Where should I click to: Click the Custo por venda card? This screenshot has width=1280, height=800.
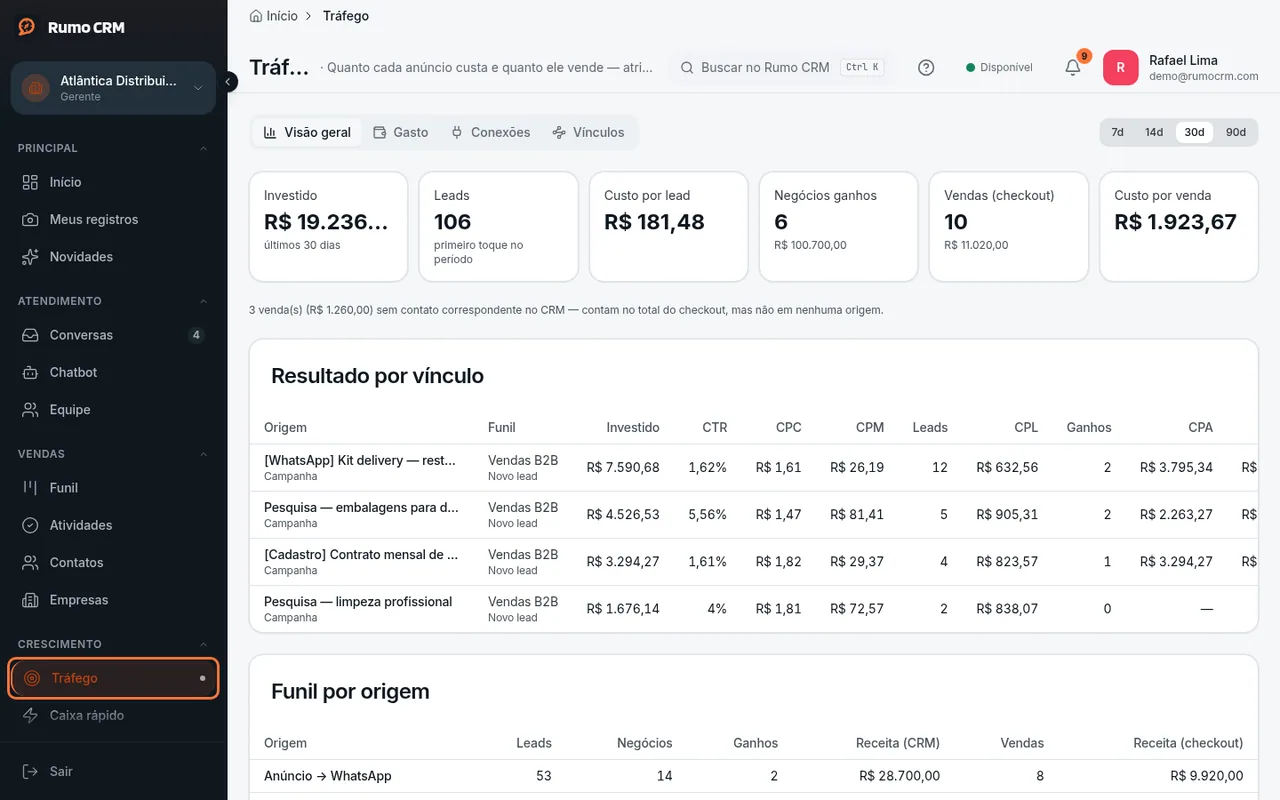click(1178, 227)
